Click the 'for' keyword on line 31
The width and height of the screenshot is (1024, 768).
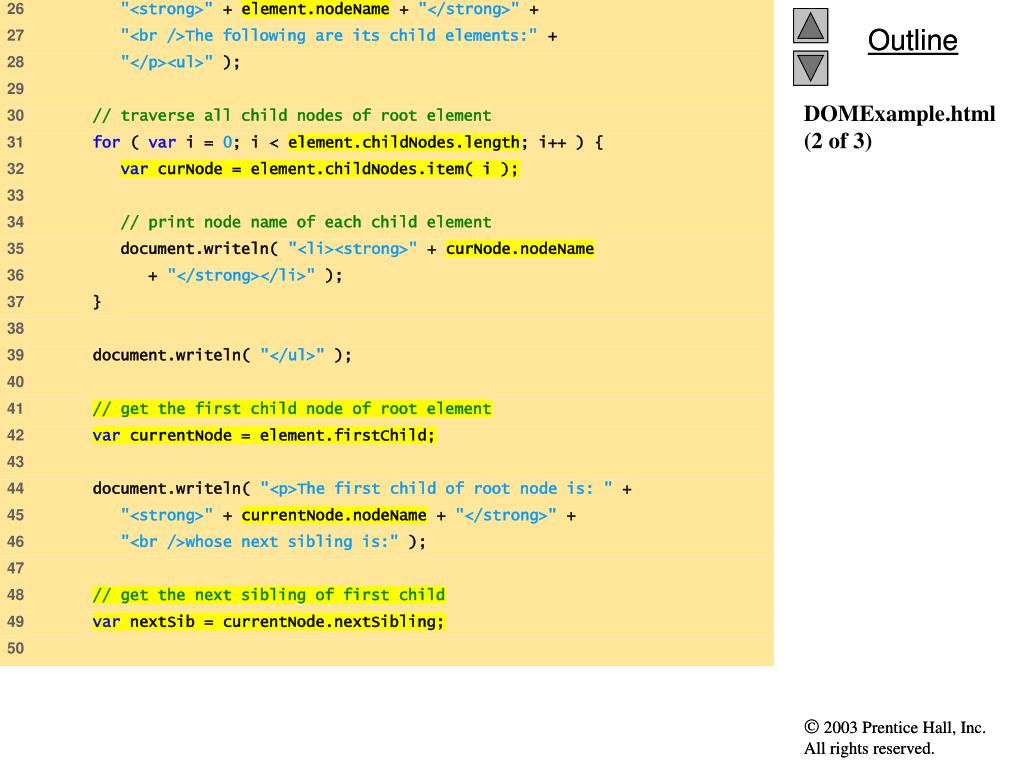coord(106,142)
